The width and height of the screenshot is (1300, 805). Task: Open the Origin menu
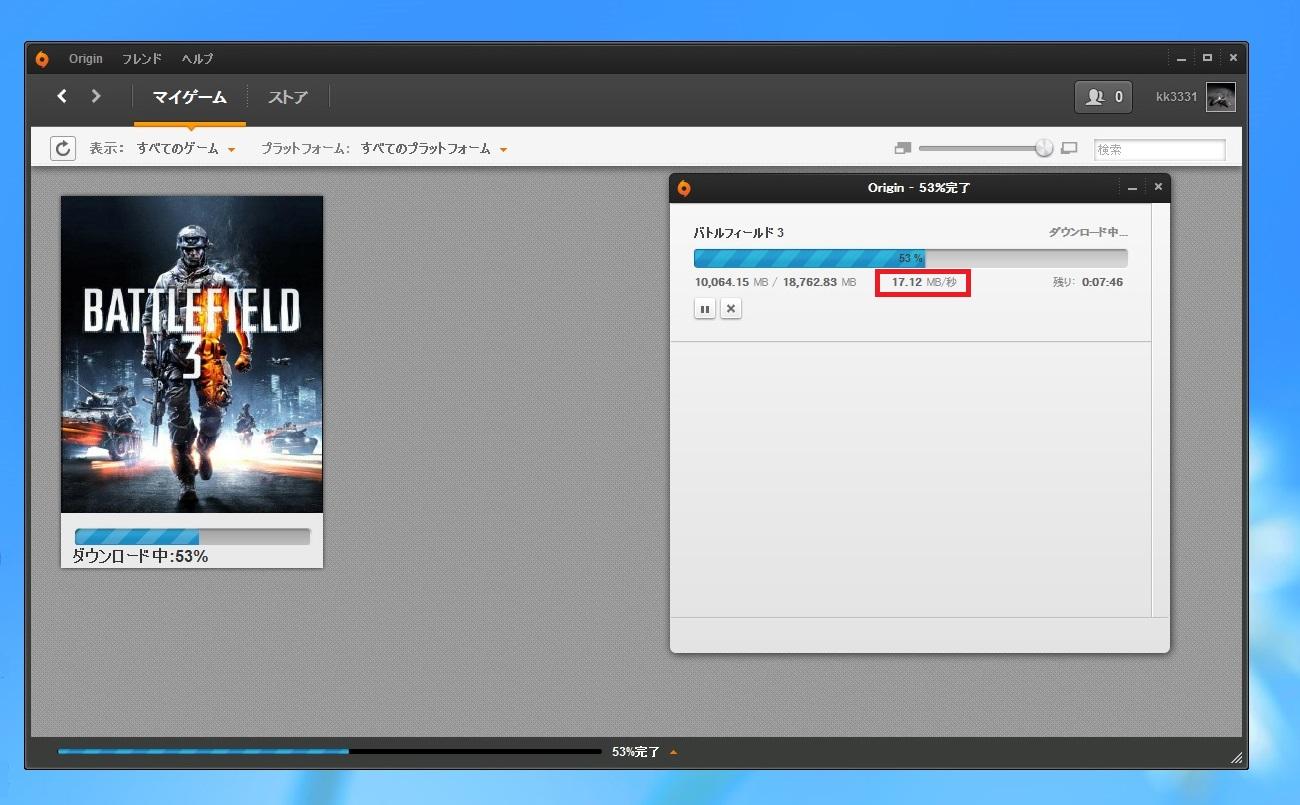(x=86, y=59)
